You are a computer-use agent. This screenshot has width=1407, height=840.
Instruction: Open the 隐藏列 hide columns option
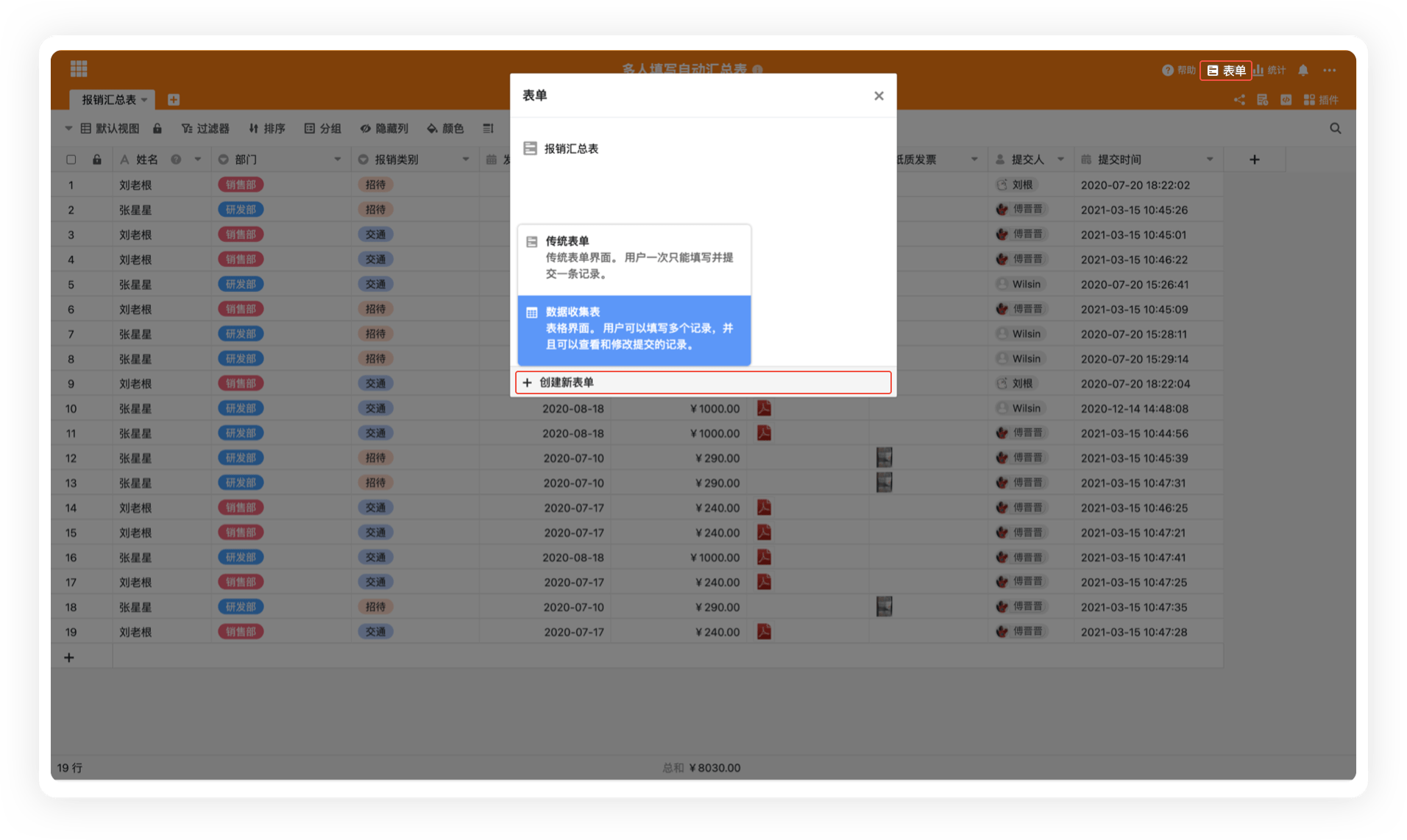point(384,129)
